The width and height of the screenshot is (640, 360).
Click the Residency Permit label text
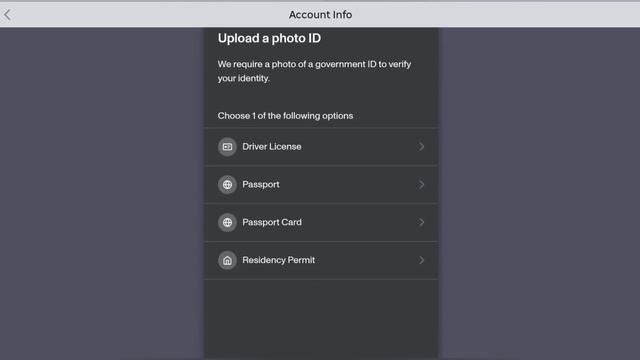[278, 260]
